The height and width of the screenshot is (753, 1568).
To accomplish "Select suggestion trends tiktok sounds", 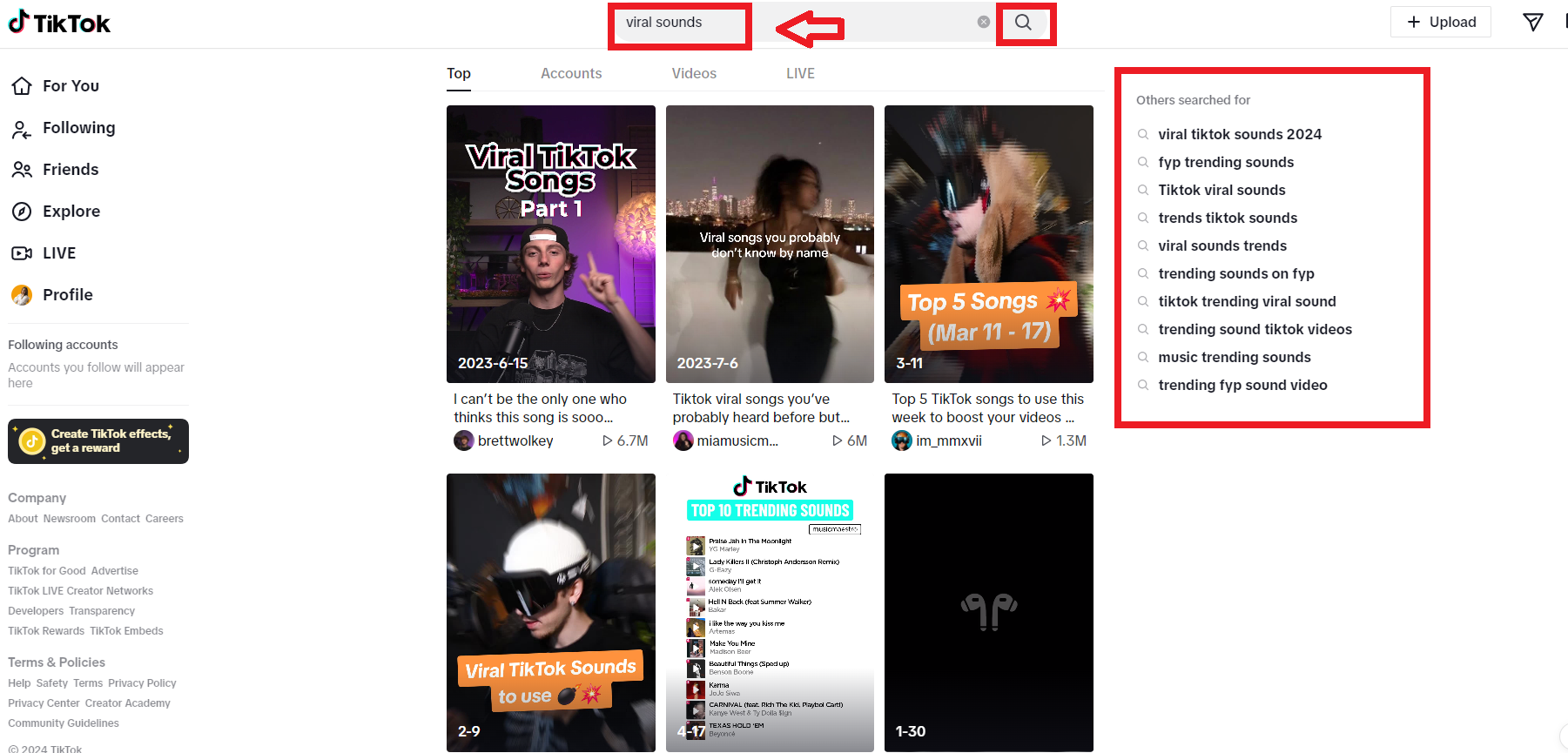I will click(x=1228, y=218).
